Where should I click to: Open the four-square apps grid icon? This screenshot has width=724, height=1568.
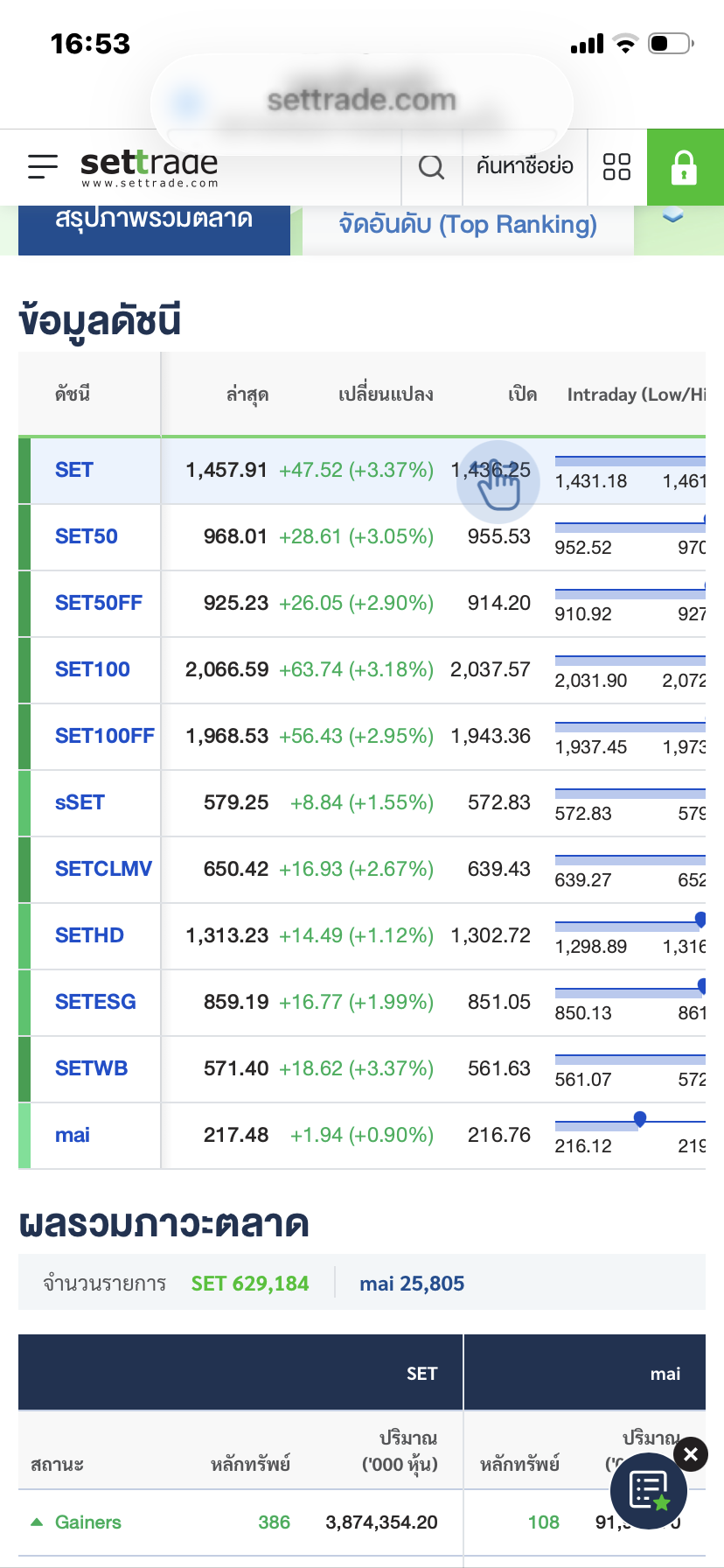click(x=616, y=166)
